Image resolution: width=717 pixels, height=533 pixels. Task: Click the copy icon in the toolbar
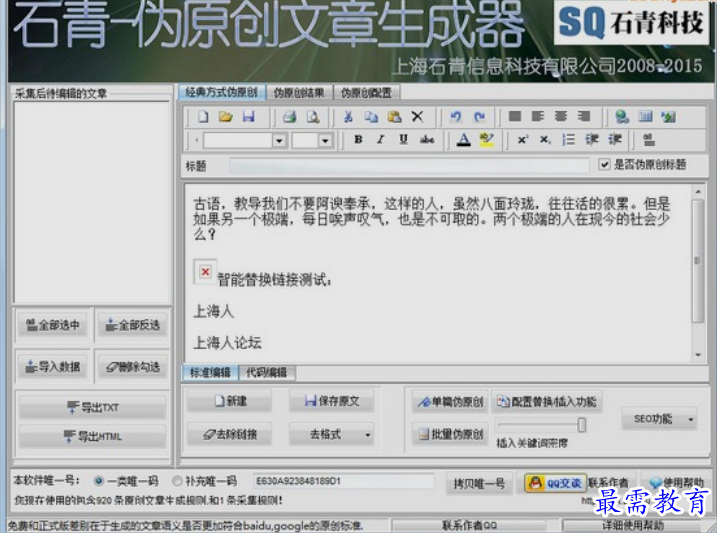pos(371,117)
